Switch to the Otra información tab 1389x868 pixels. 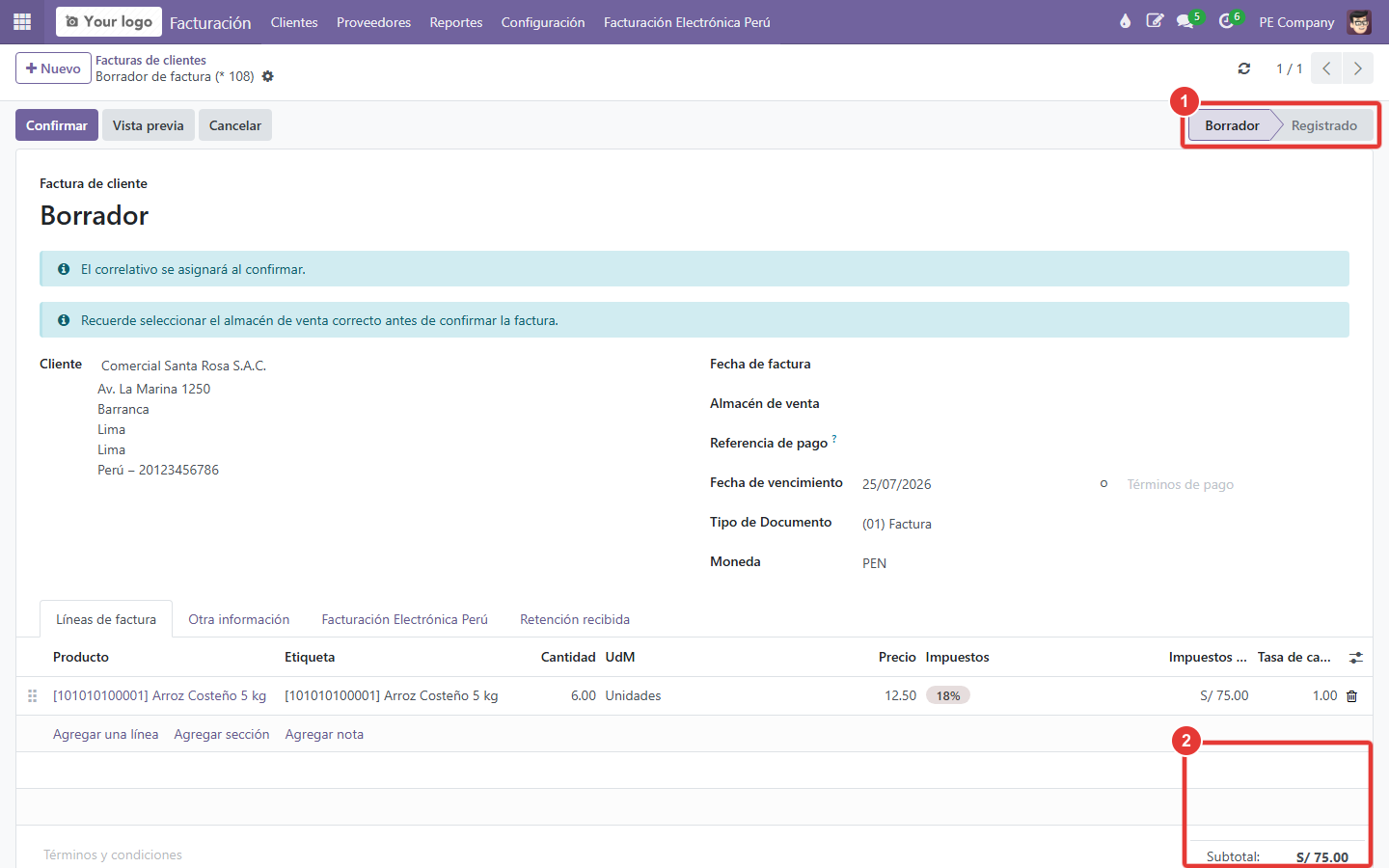tap(239, 619)
